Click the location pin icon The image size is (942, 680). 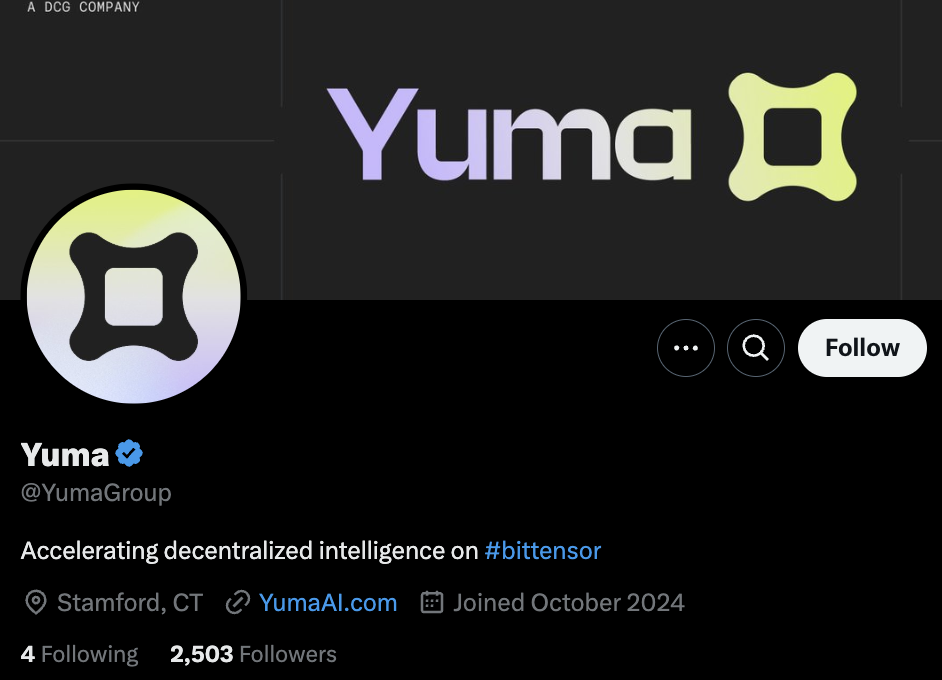(36, 602)
